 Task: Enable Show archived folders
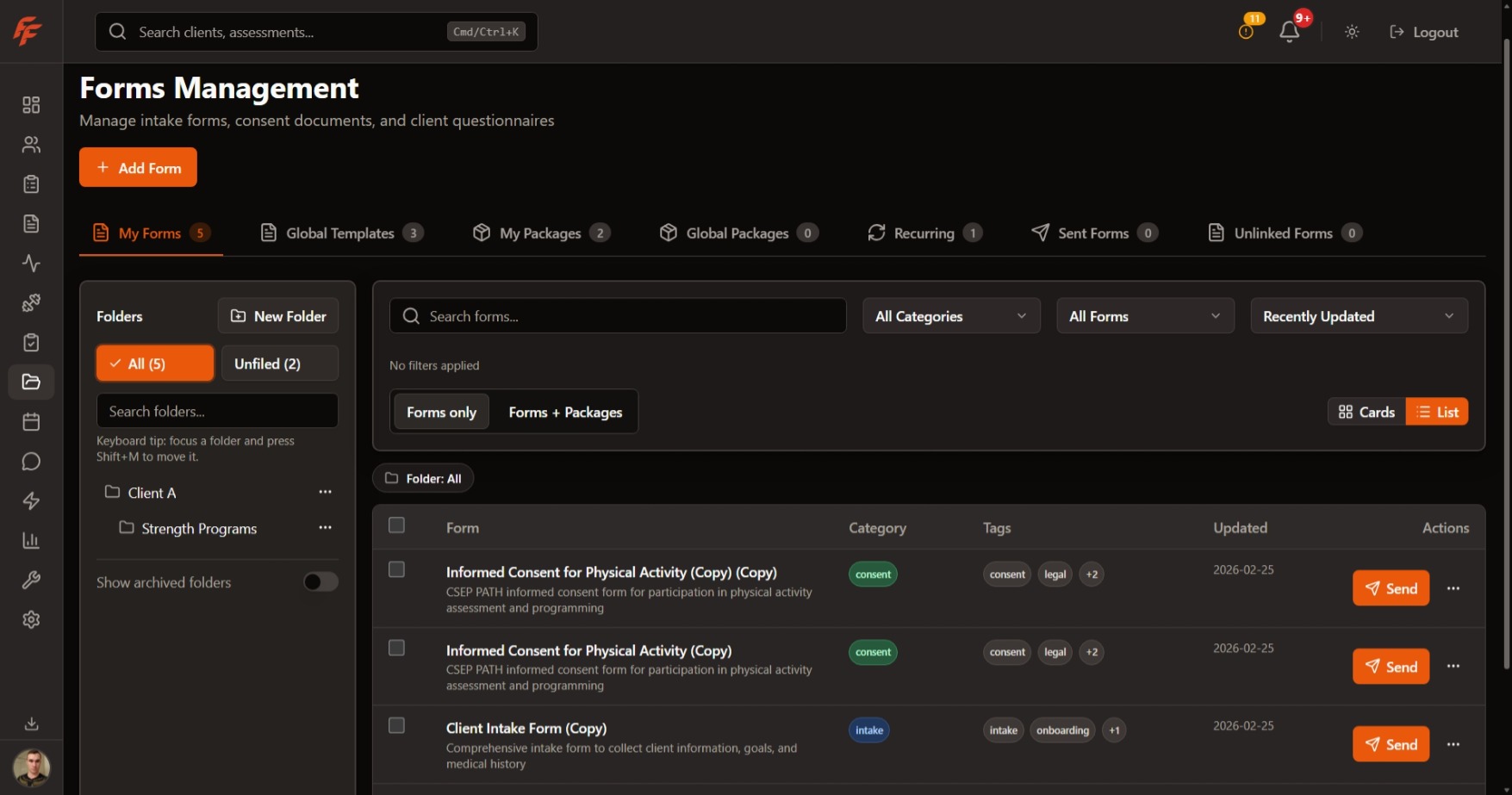coord(320,581)
